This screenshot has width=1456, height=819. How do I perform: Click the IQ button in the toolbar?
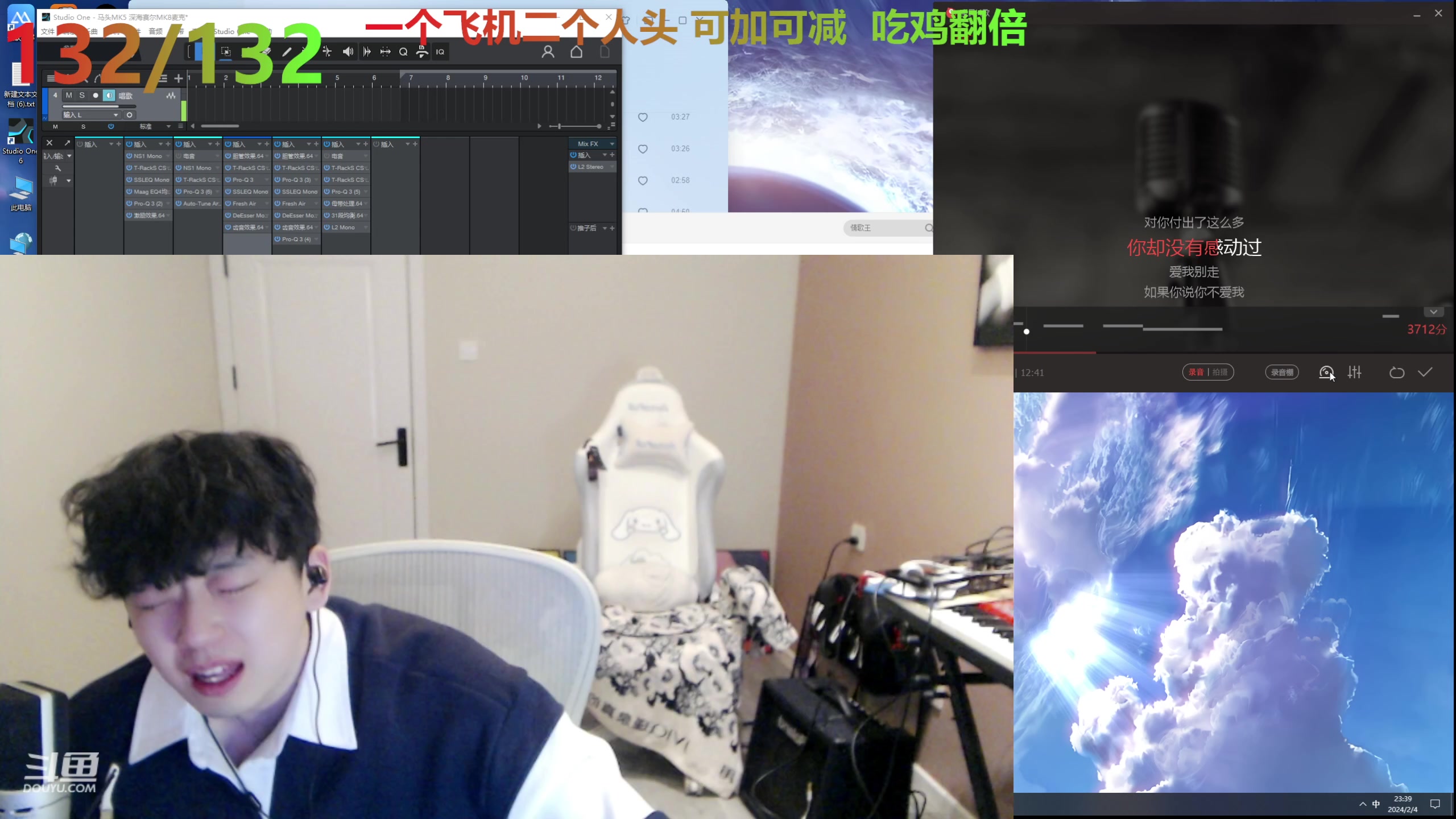point(441,52)
